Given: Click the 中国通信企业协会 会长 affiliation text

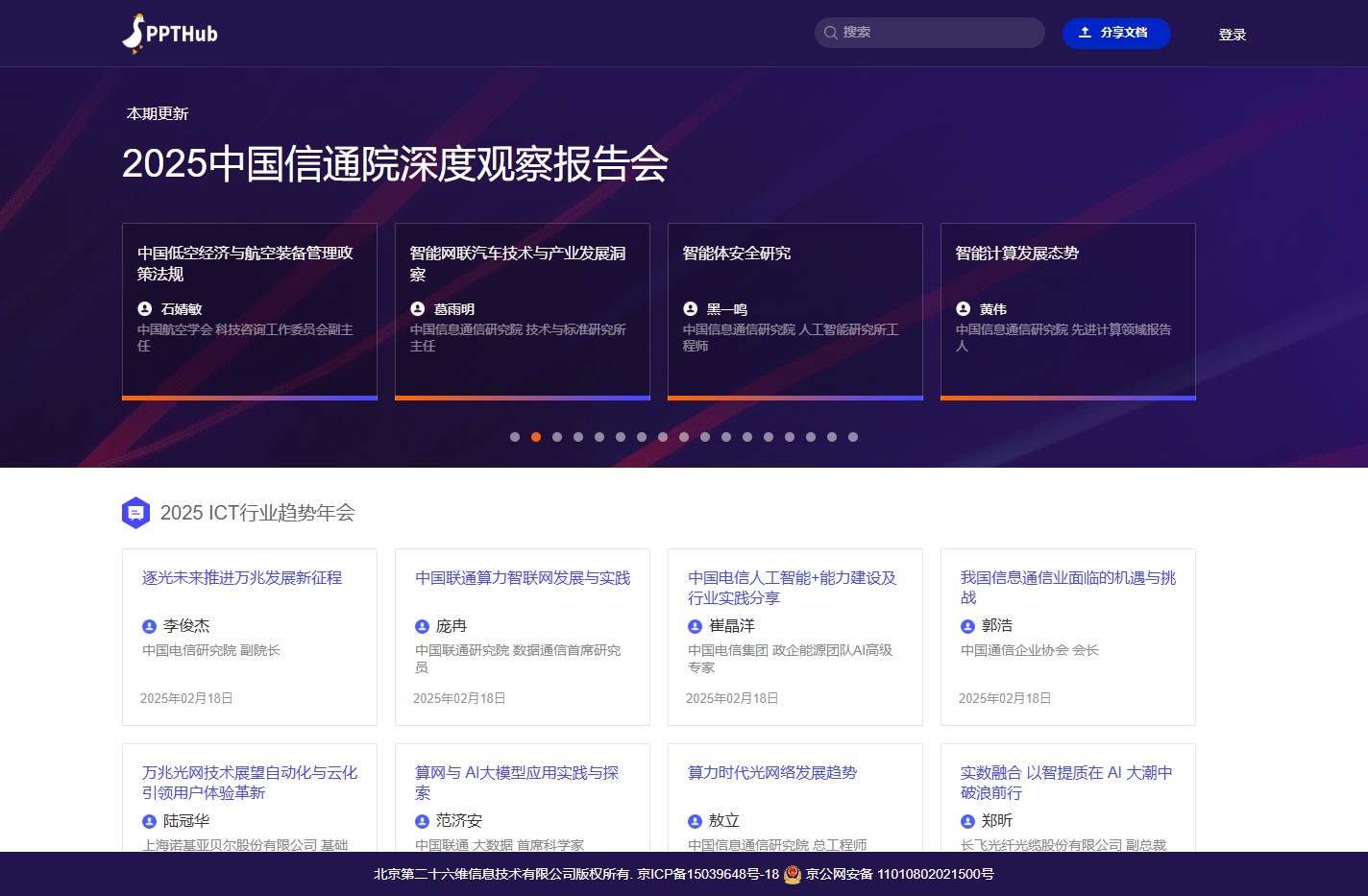Looking at the screenshot, I should point(1030,651).
